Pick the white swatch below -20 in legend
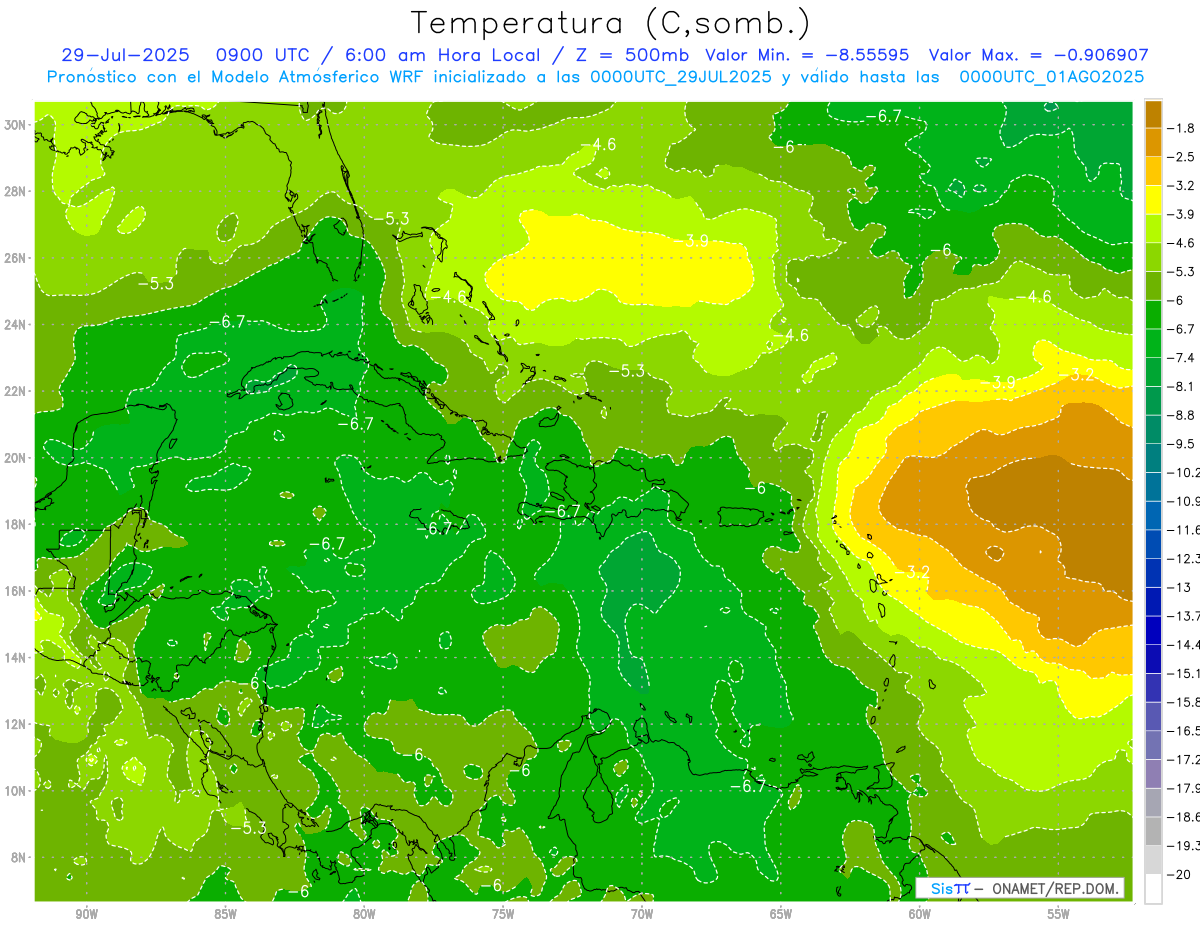 (x=1153, y=888)
